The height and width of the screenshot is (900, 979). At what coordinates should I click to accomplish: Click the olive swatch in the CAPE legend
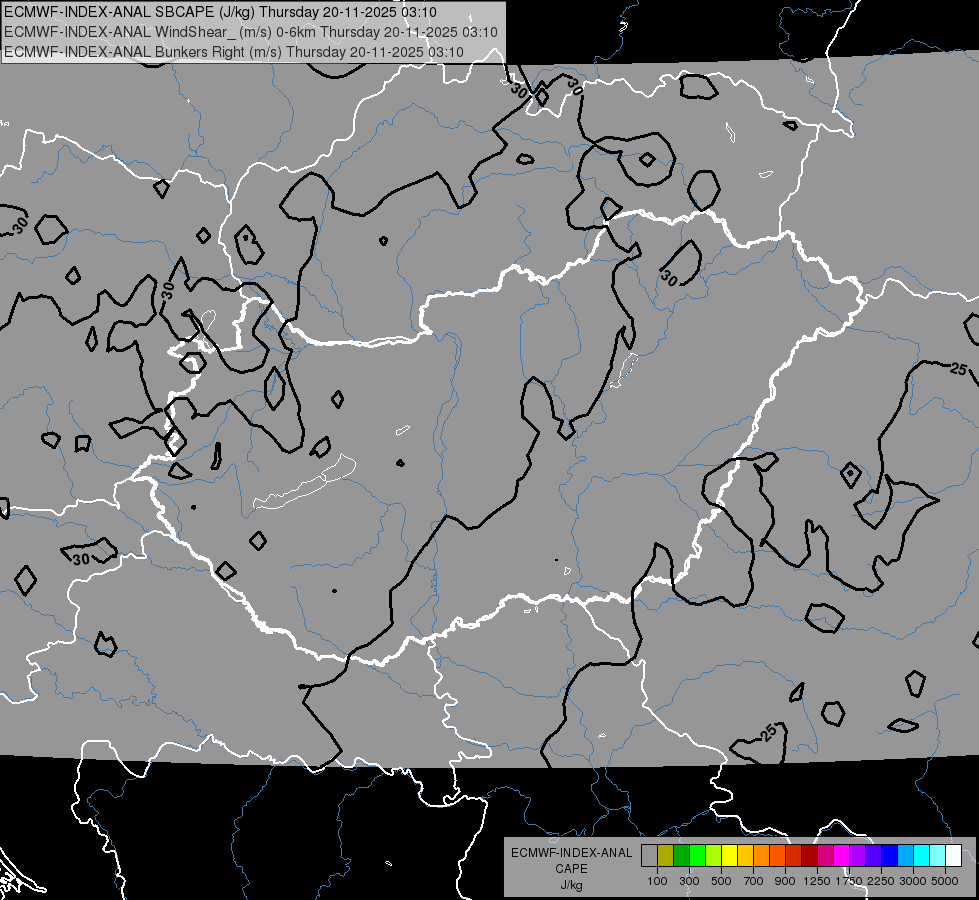tap(666, 855)
